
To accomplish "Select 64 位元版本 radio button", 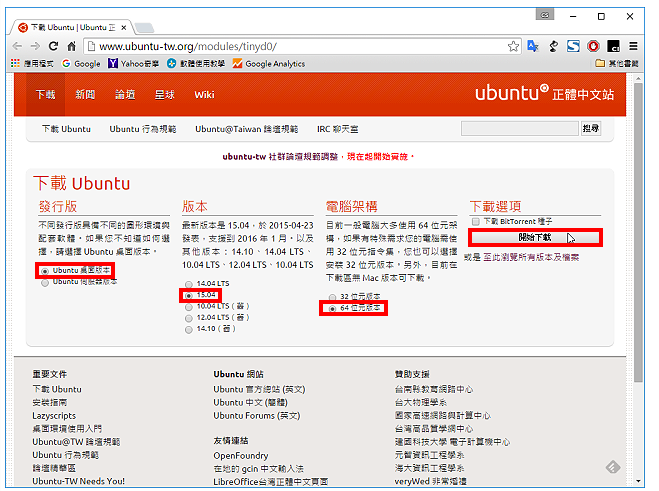I will tap(332, 309).
